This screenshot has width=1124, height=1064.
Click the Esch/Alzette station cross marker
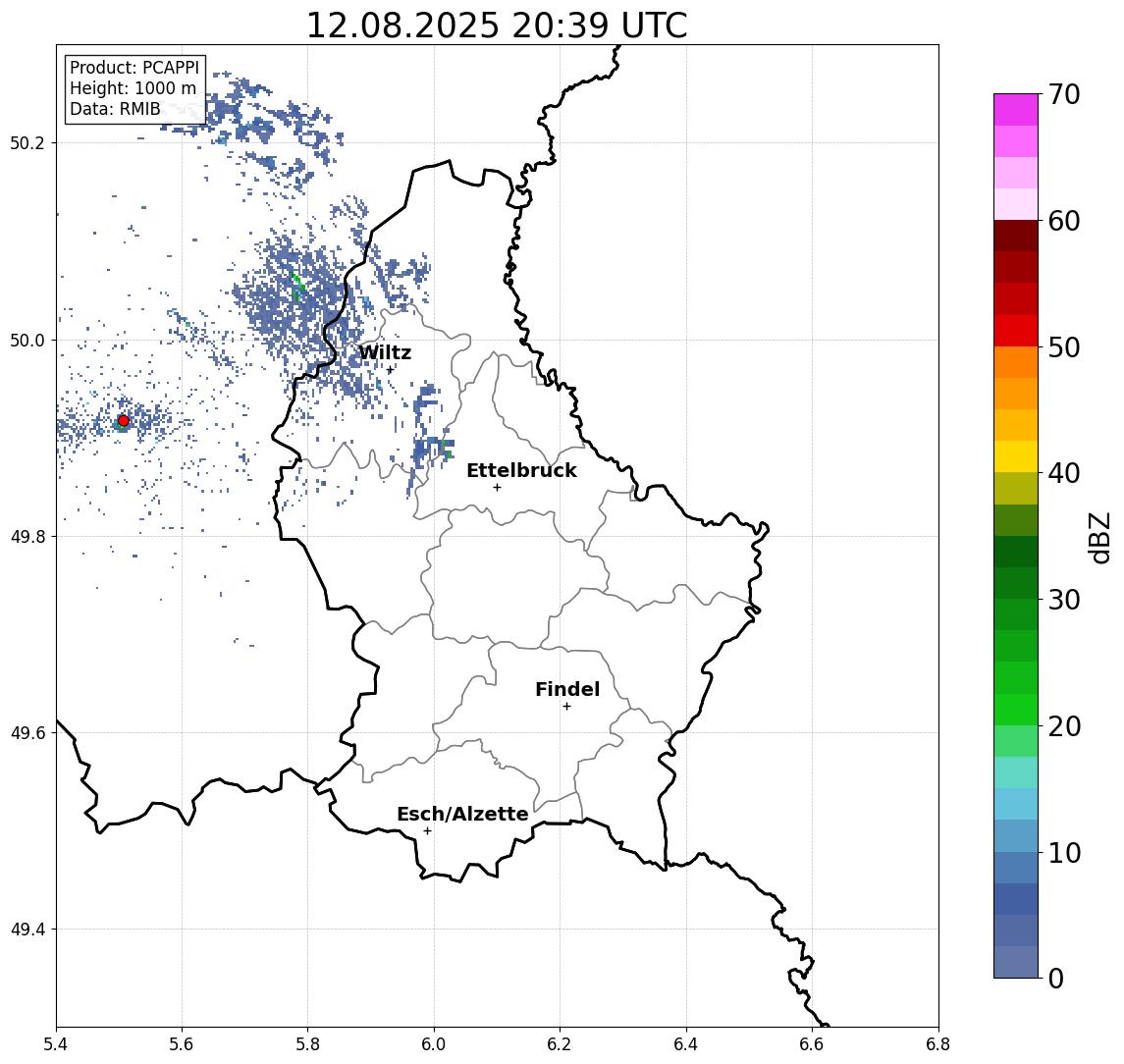point(427,831)
